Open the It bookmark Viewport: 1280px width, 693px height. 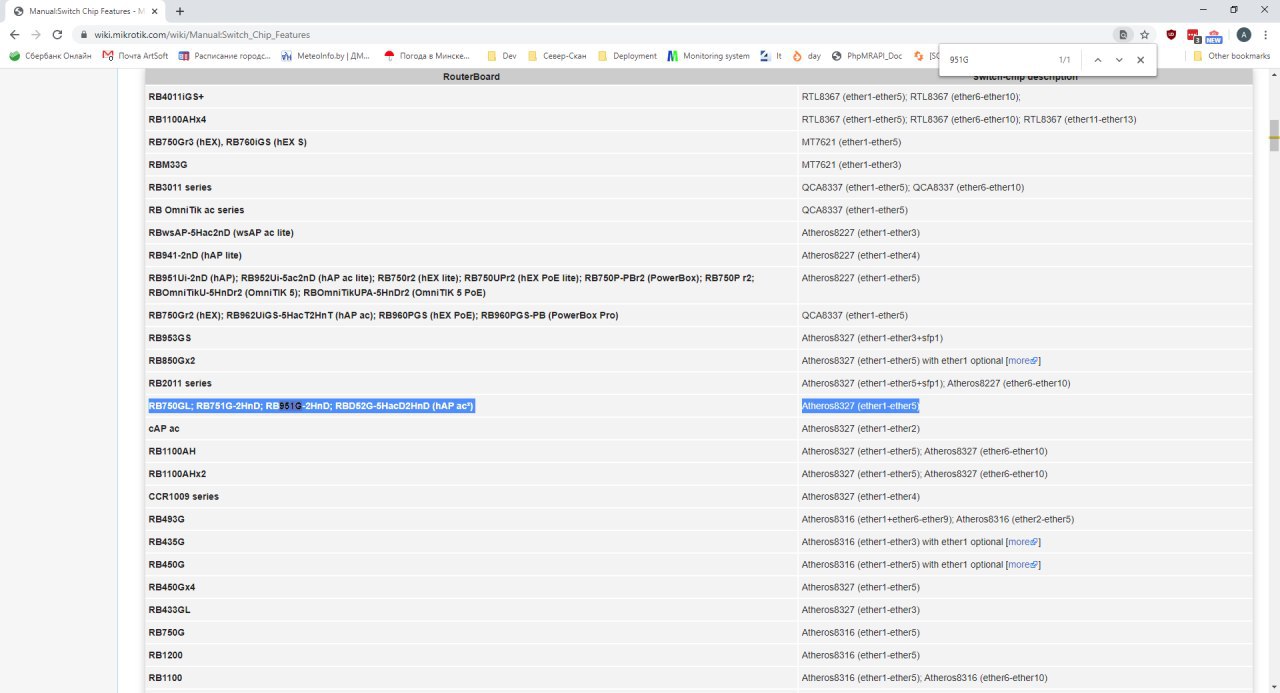(771, 56)
